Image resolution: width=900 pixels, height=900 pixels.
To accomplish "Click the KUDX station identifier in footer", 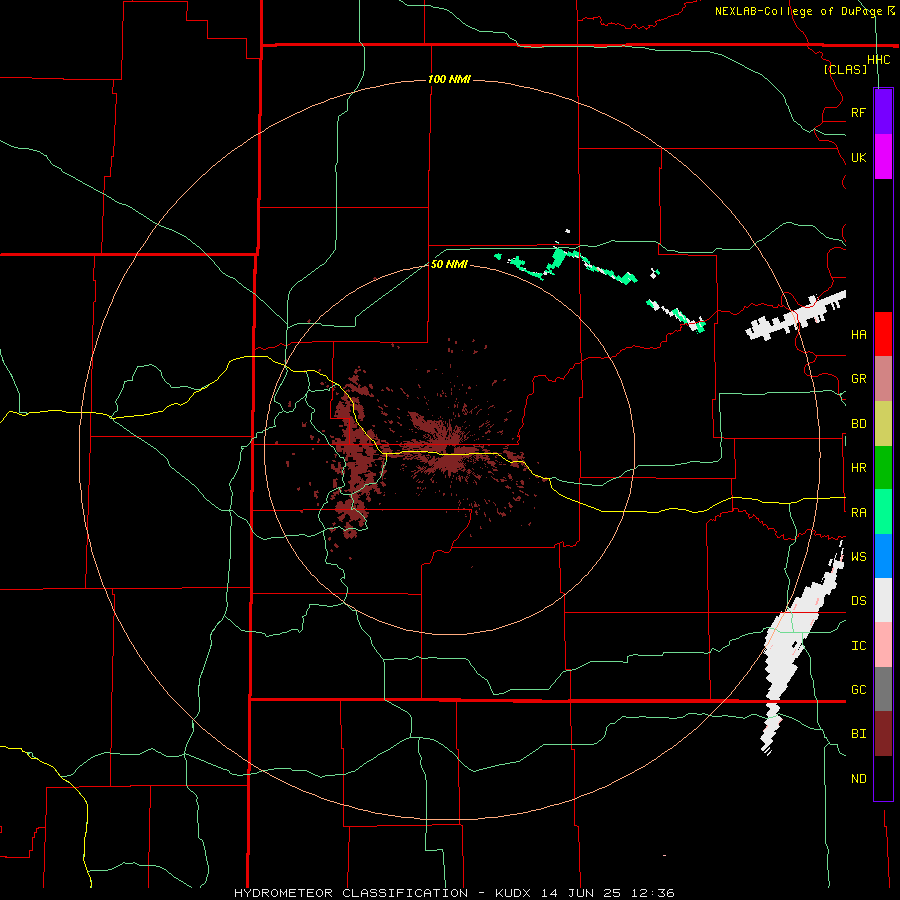I will [514, 893].
